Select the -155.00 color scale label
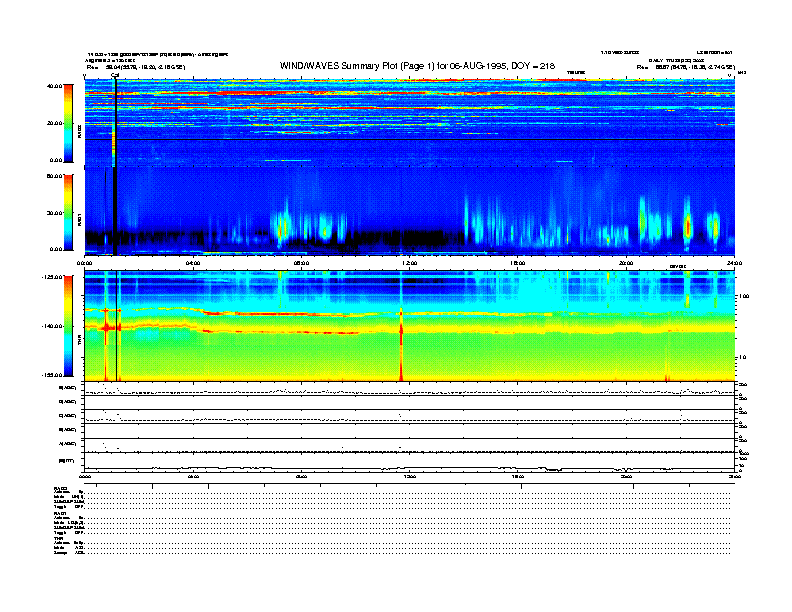The width and height of the screenshot is (792, 612). pos(52,375)
